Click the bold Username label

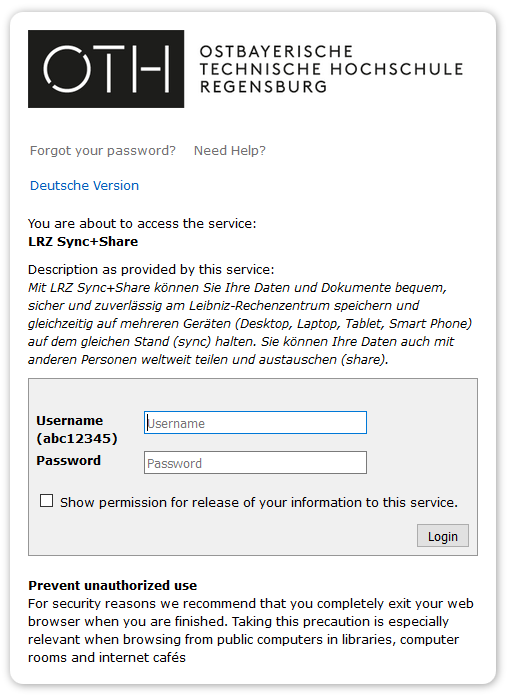[x=70, y=421]
